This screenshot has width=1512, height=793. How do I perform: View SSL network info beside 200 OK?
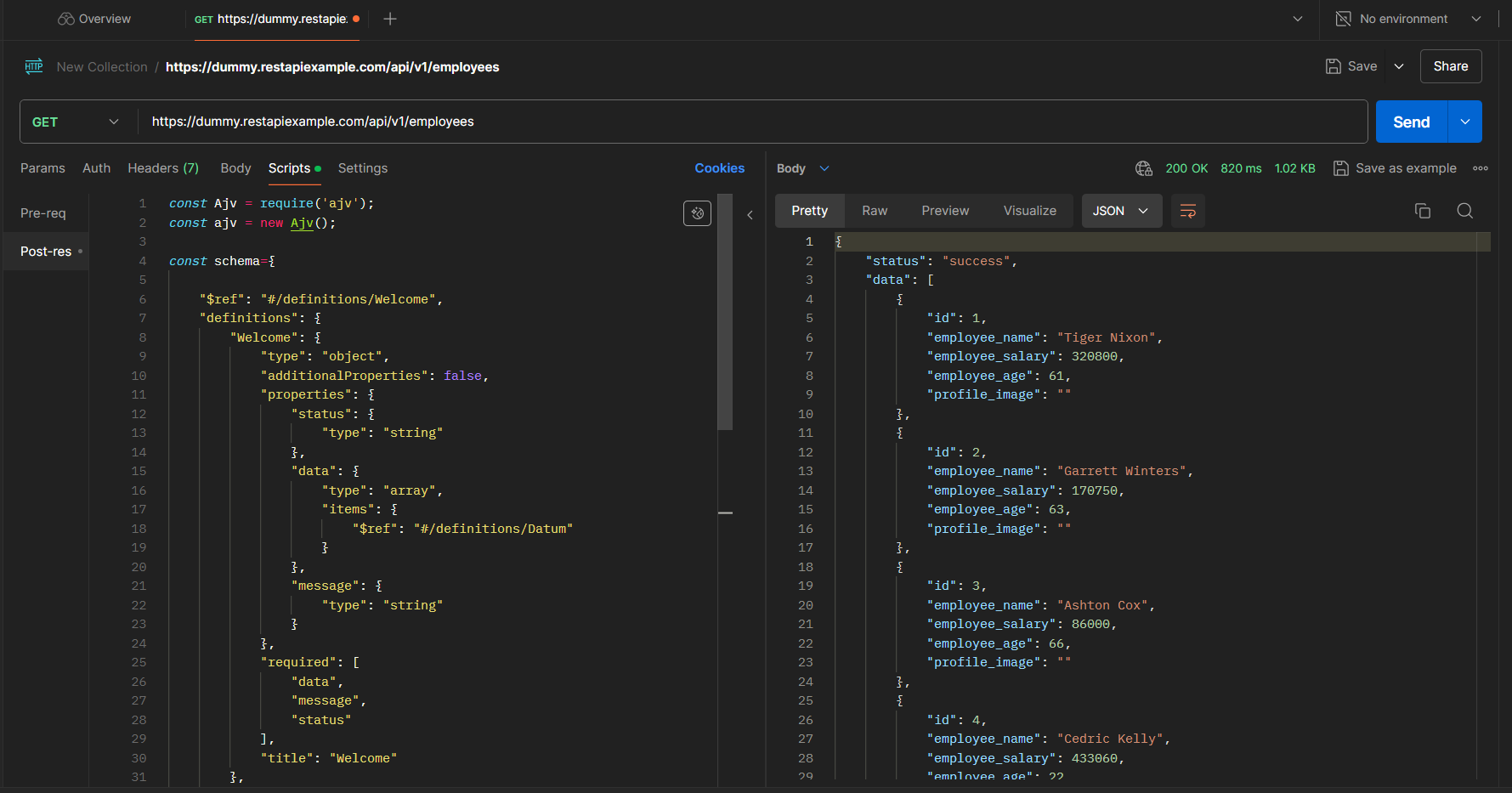(1143, 168)
